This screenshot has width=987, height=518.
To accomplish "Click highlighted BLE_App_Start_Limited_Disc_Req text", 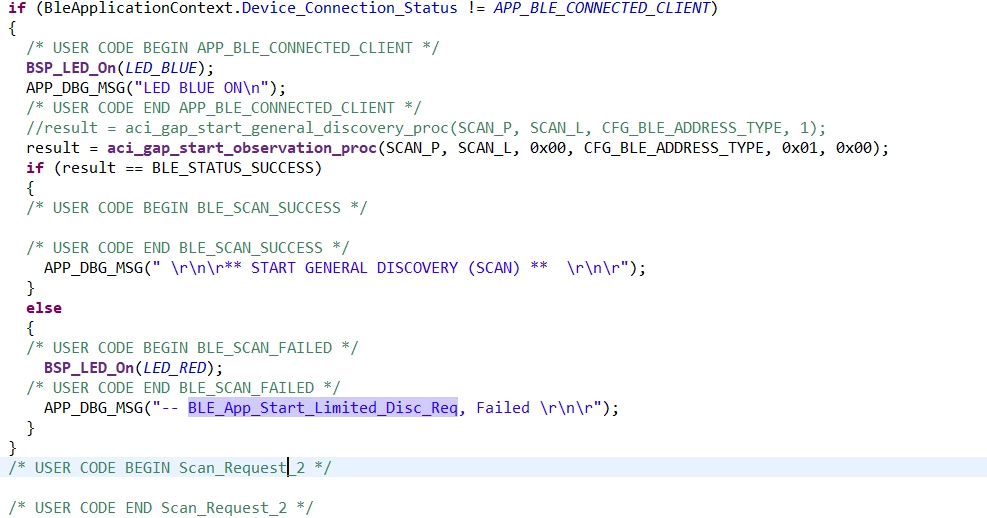I will point(323,408).
